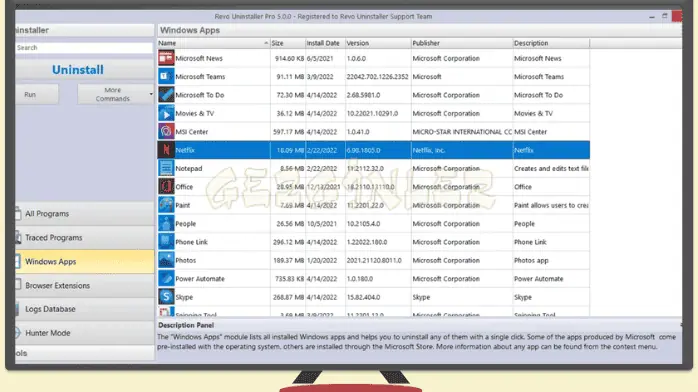Click the 1/20/2022 install date cell
698x392 pixels.
322,260
